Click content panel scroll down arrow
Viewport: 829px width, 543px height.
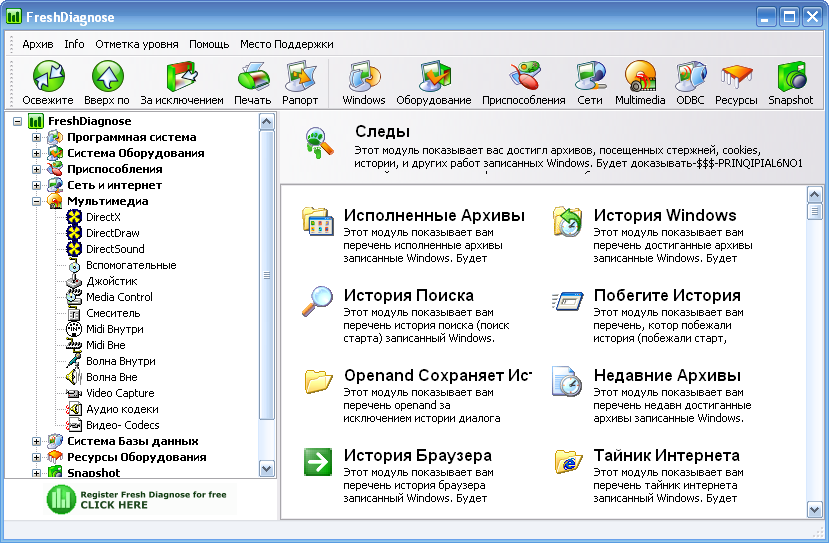[815, 510]
